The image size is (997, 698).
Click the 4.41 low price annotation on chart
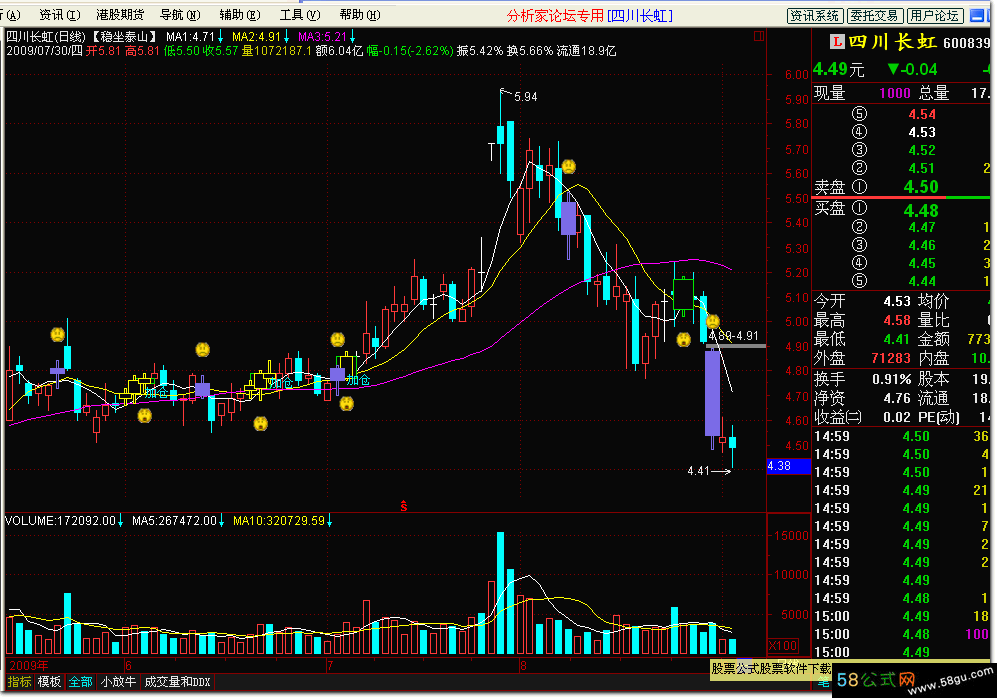[698, 471]
